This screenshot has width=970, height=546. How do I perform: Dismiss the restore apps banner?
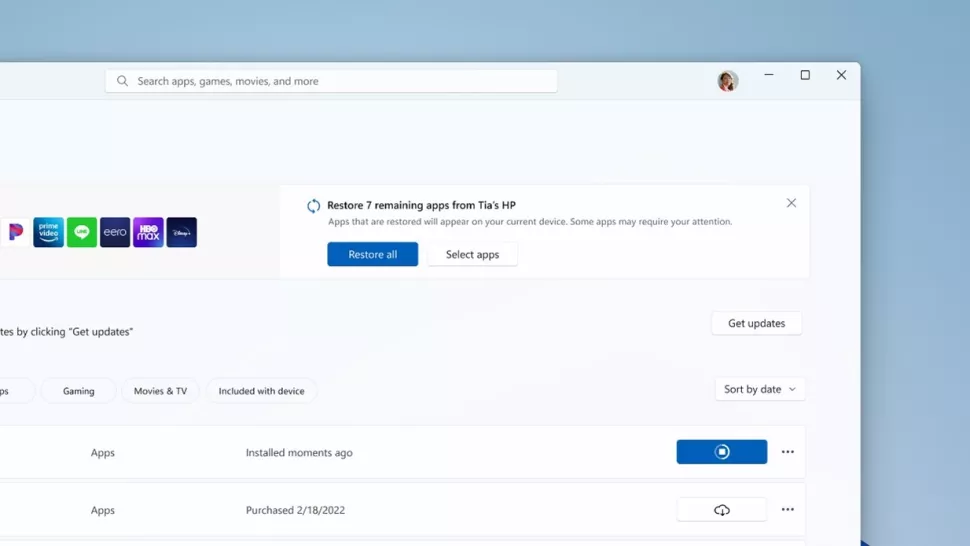click(x=791, y=203)
